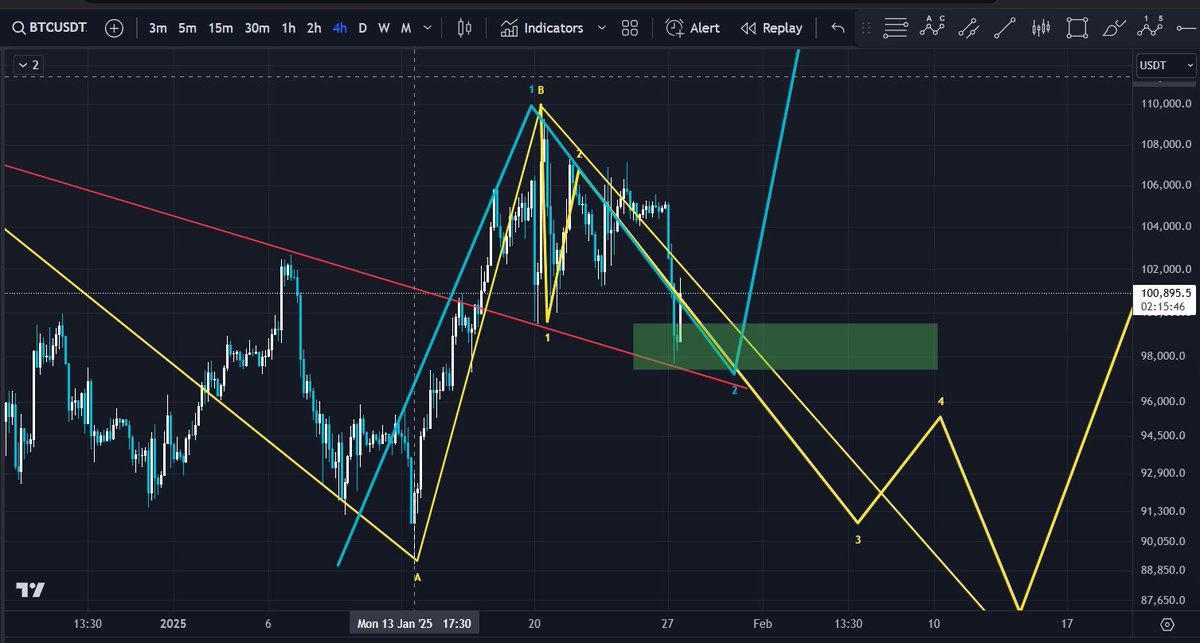Select the Rectangle drawing tool
This screenshot has width=1200, height=643.
click(1077, 27)
